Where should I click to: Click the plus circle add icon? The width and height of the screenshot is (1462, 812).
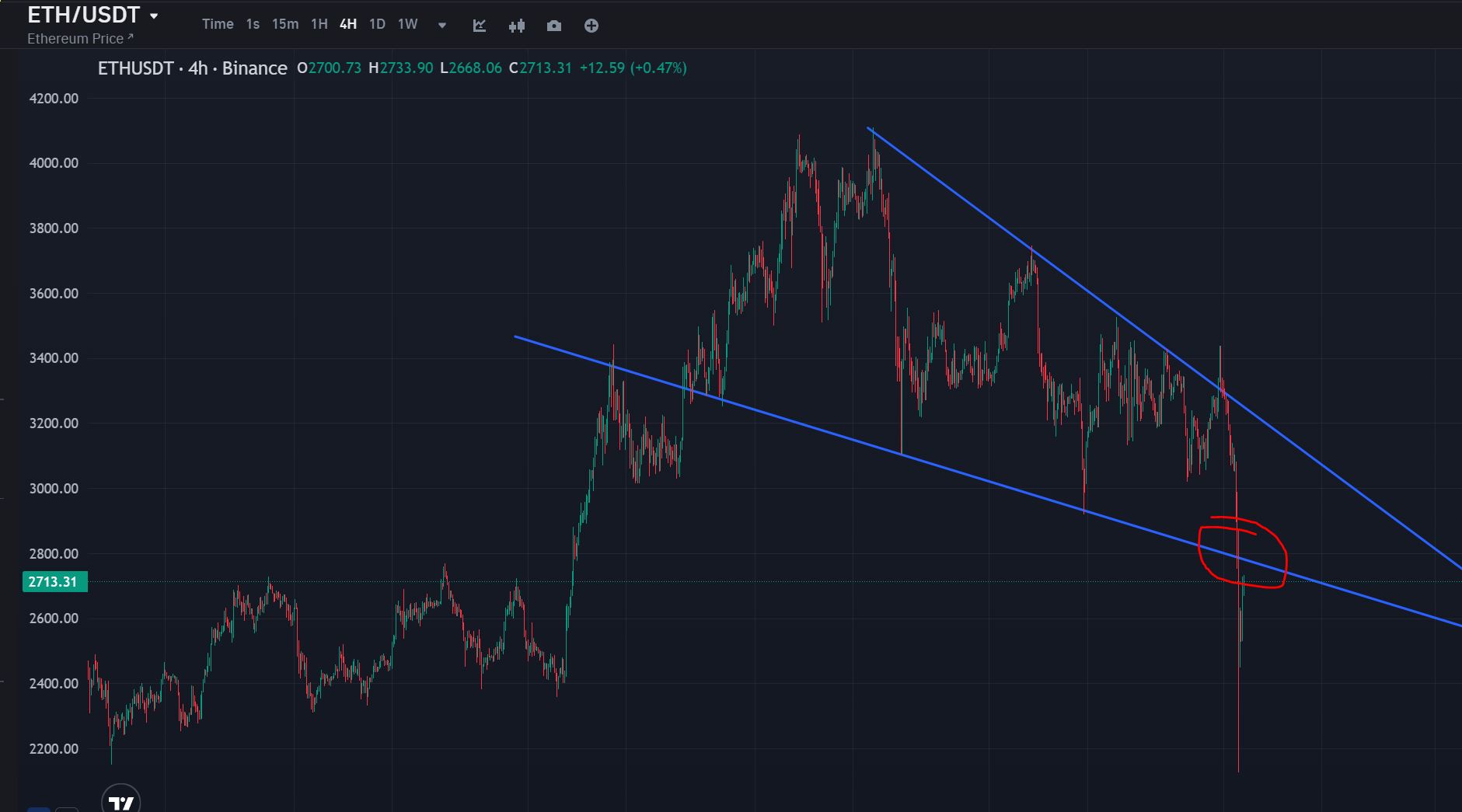click(591, 26)
